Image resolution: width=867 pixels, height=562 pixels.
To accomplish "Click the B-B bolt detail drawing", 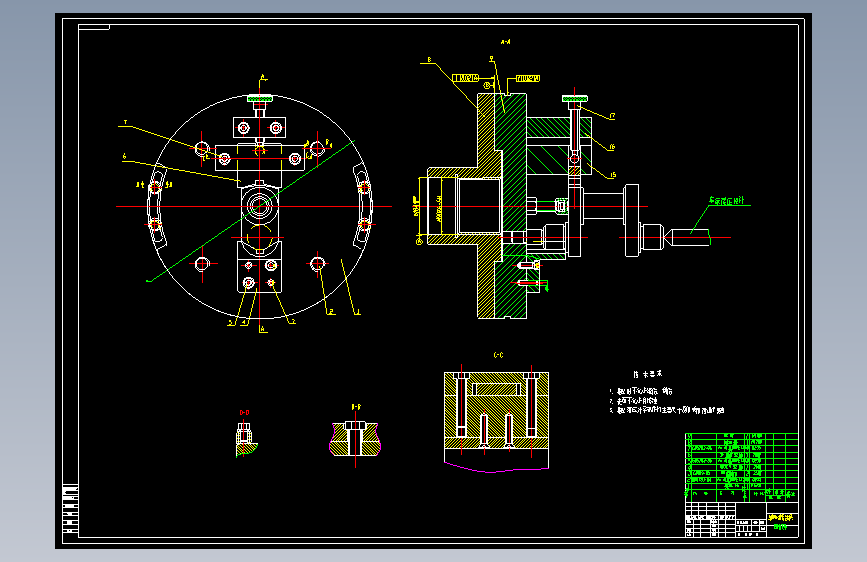I will [355, 439].
